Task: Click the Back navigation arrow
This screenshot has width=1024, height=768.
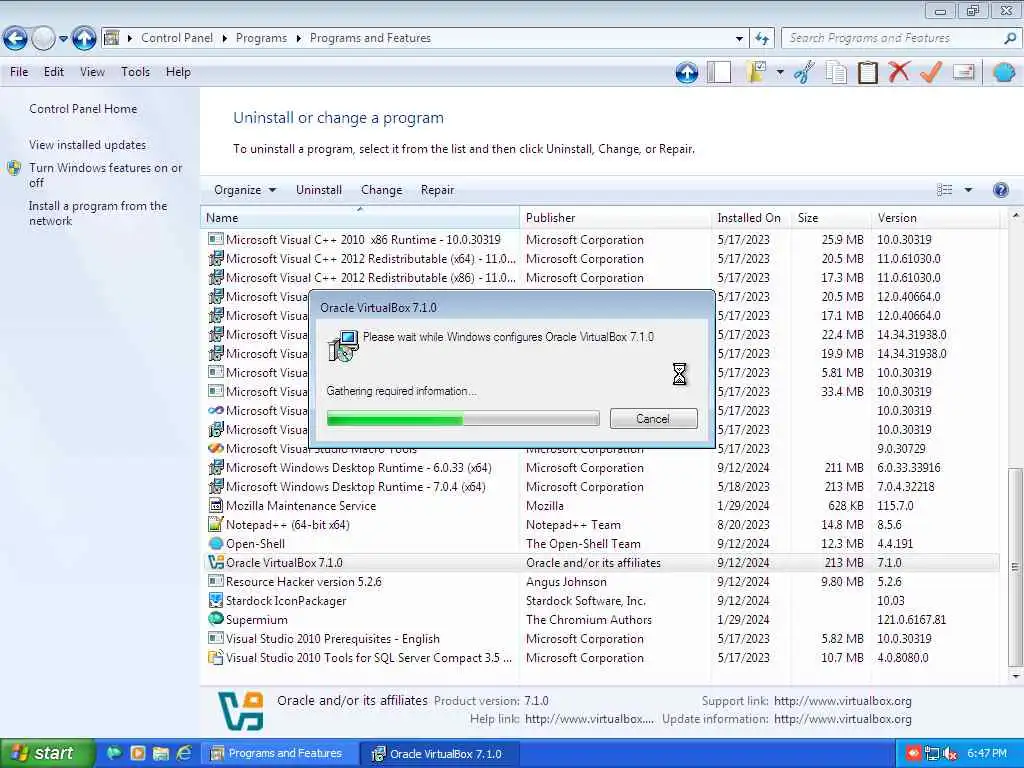Action: [x=16, y=39]
